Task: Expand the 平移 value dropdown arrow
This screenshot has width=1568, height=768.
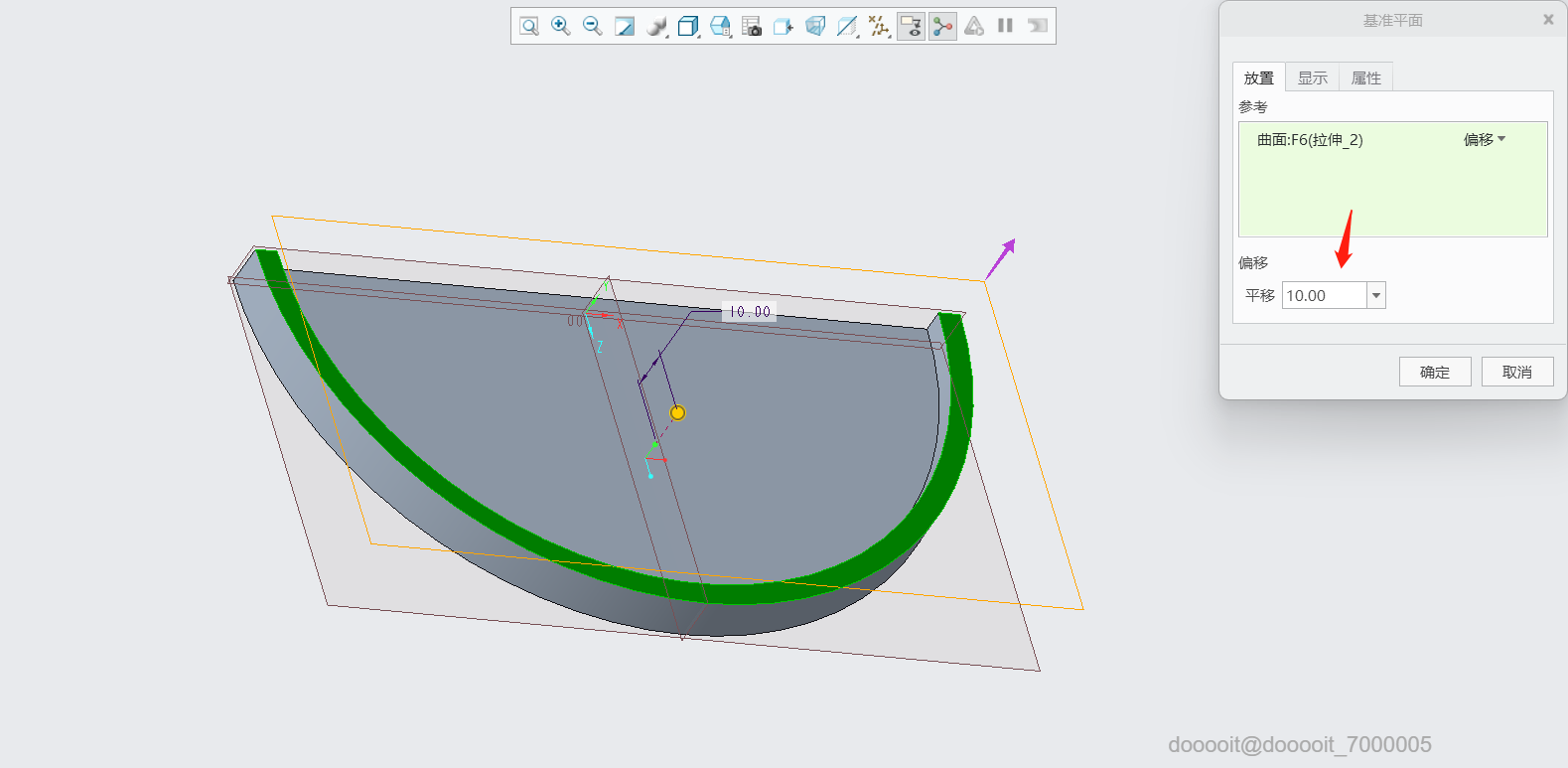Action: coord(1376,296)
